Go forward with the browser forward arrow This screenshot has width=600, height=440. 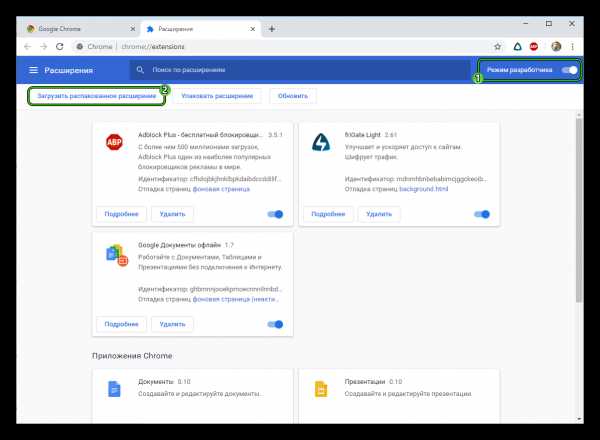click(x=43, y=47)
